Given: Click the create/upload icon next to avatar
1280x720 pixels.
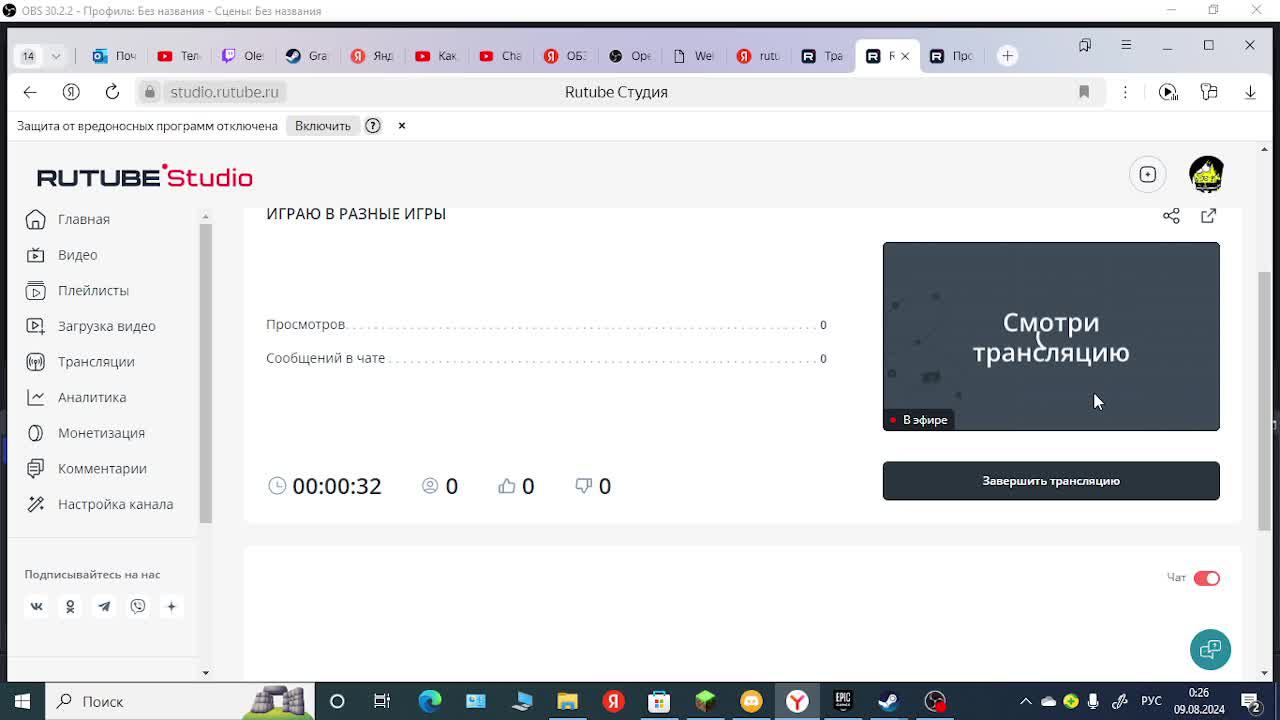Looking at the screenshot, I should [1148, 175].
